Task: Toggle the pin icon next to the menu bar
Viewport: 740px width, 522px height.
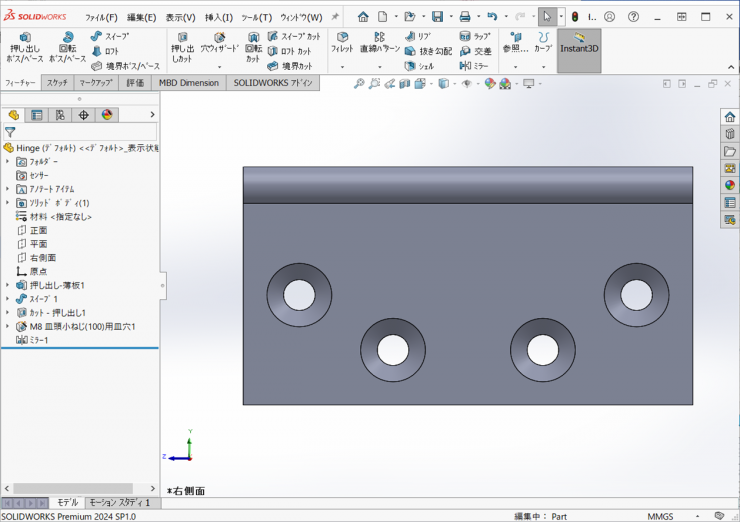Action: coord(335,17)
